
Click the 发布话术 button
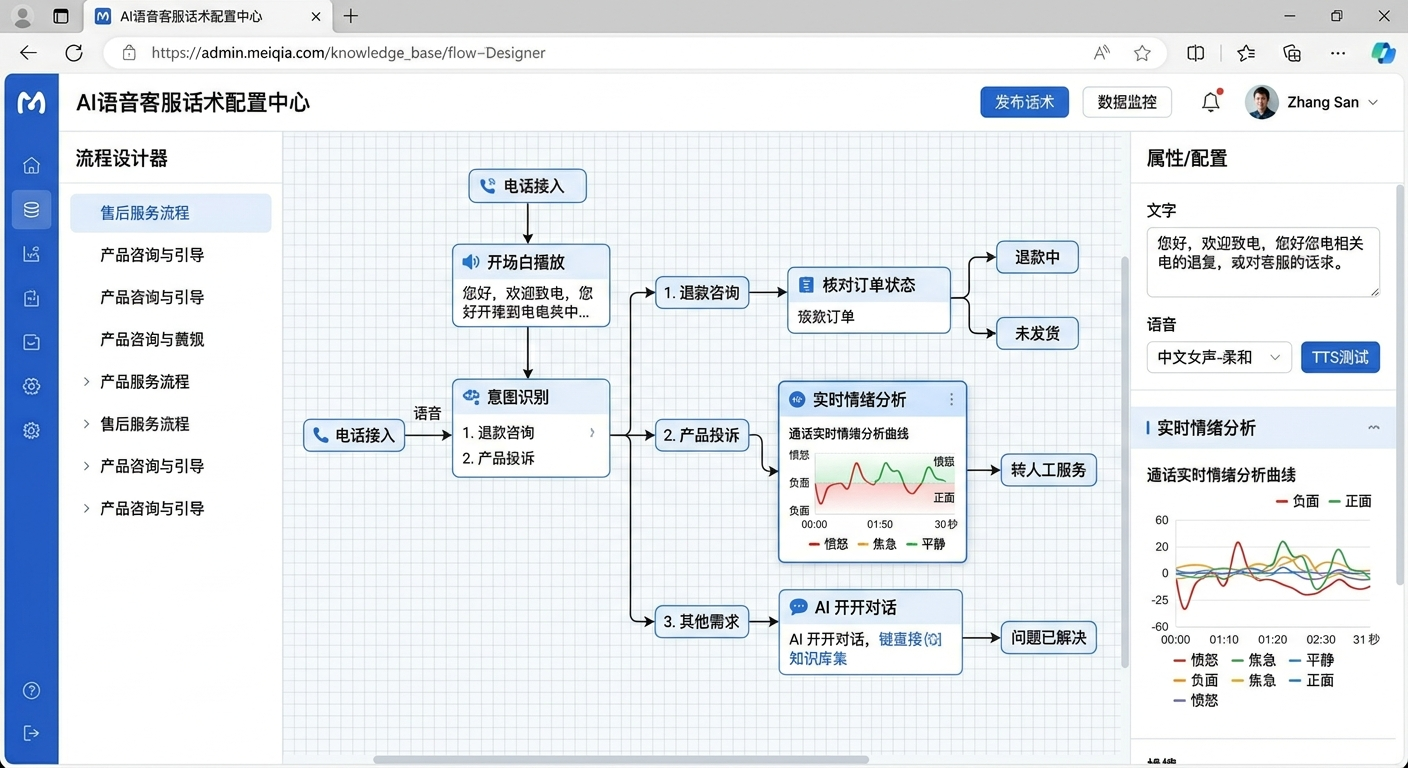[x=1024, y=102]
